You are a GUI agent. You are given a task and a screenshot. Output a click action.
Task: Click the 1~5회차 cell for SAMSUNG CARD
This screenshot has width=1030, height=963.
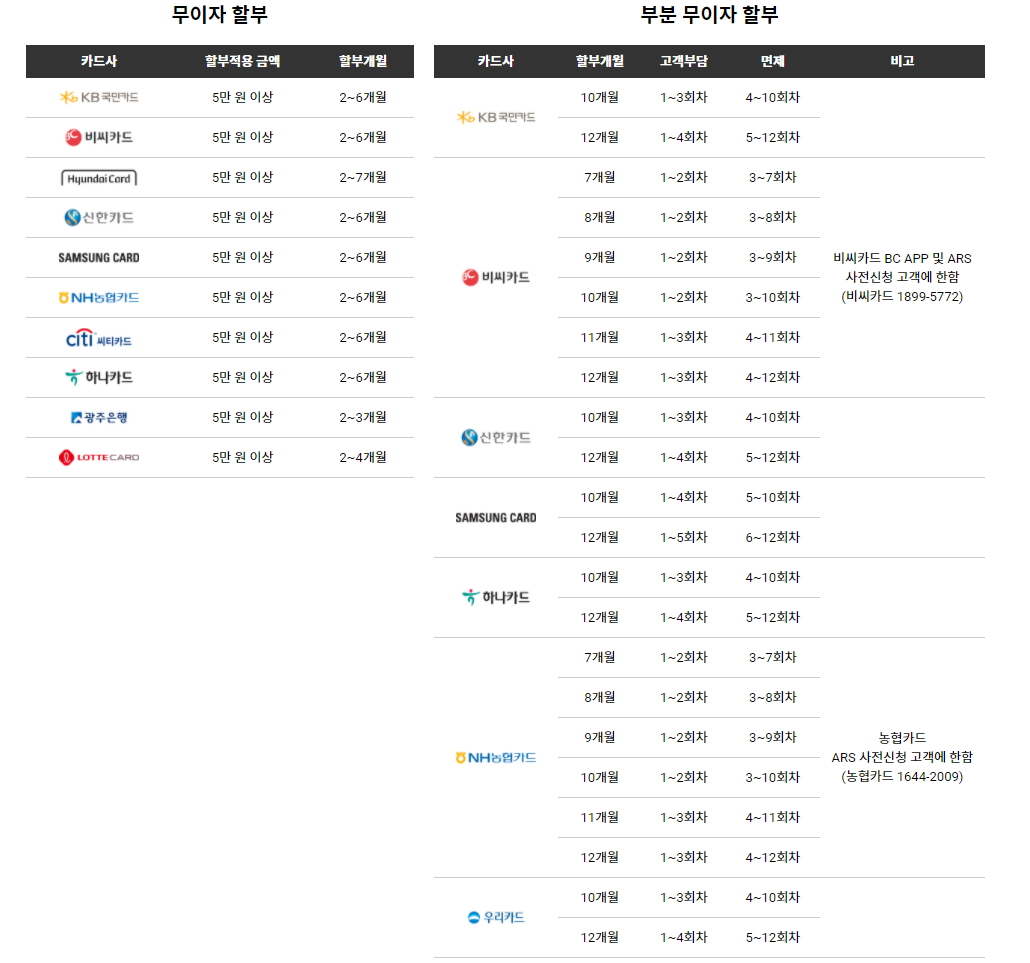tap(684, 537)
